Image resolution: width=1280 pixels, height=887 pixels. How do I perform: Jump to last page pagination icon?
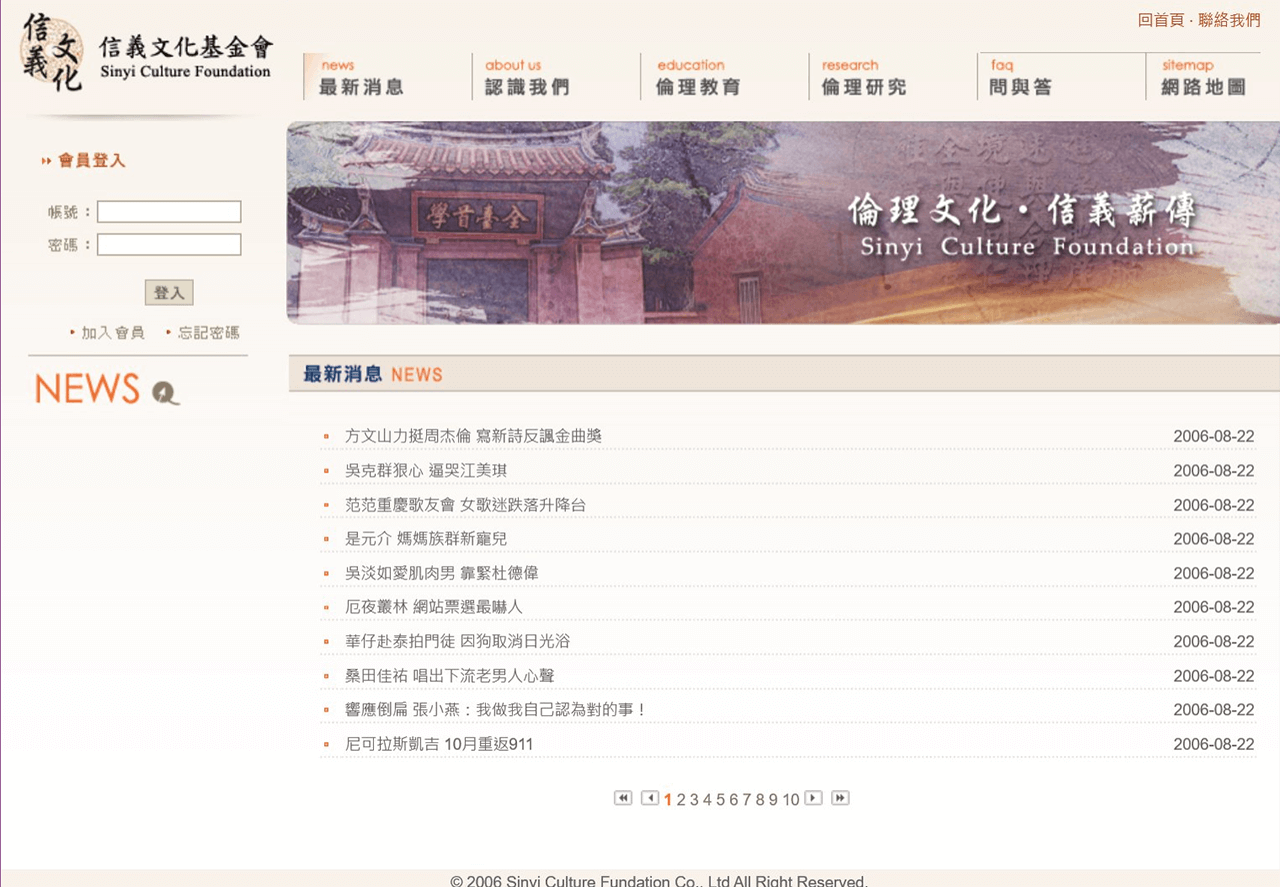[x=840, y=798]
